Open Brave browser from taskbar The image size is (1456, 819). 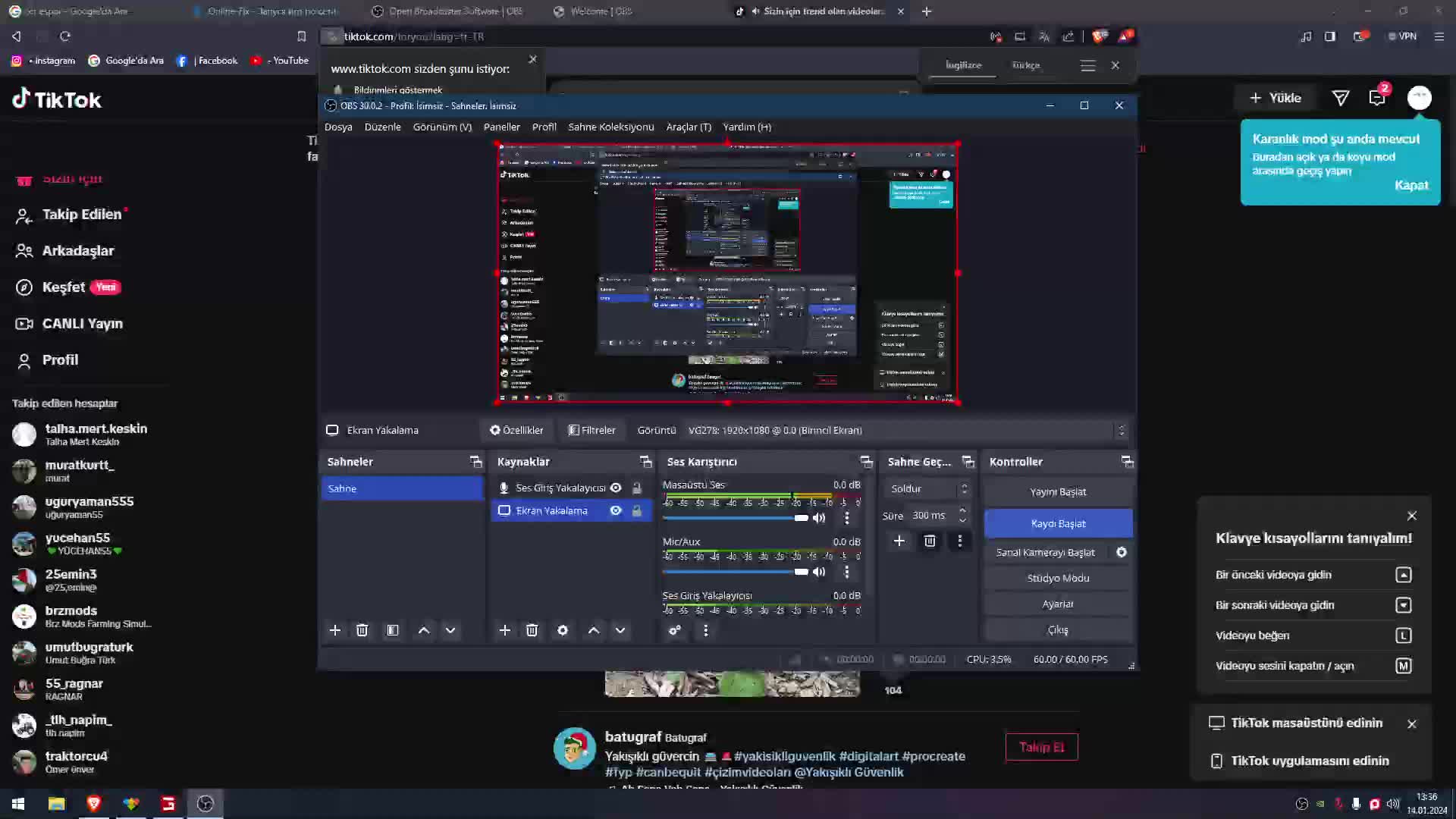click(94, 804)
